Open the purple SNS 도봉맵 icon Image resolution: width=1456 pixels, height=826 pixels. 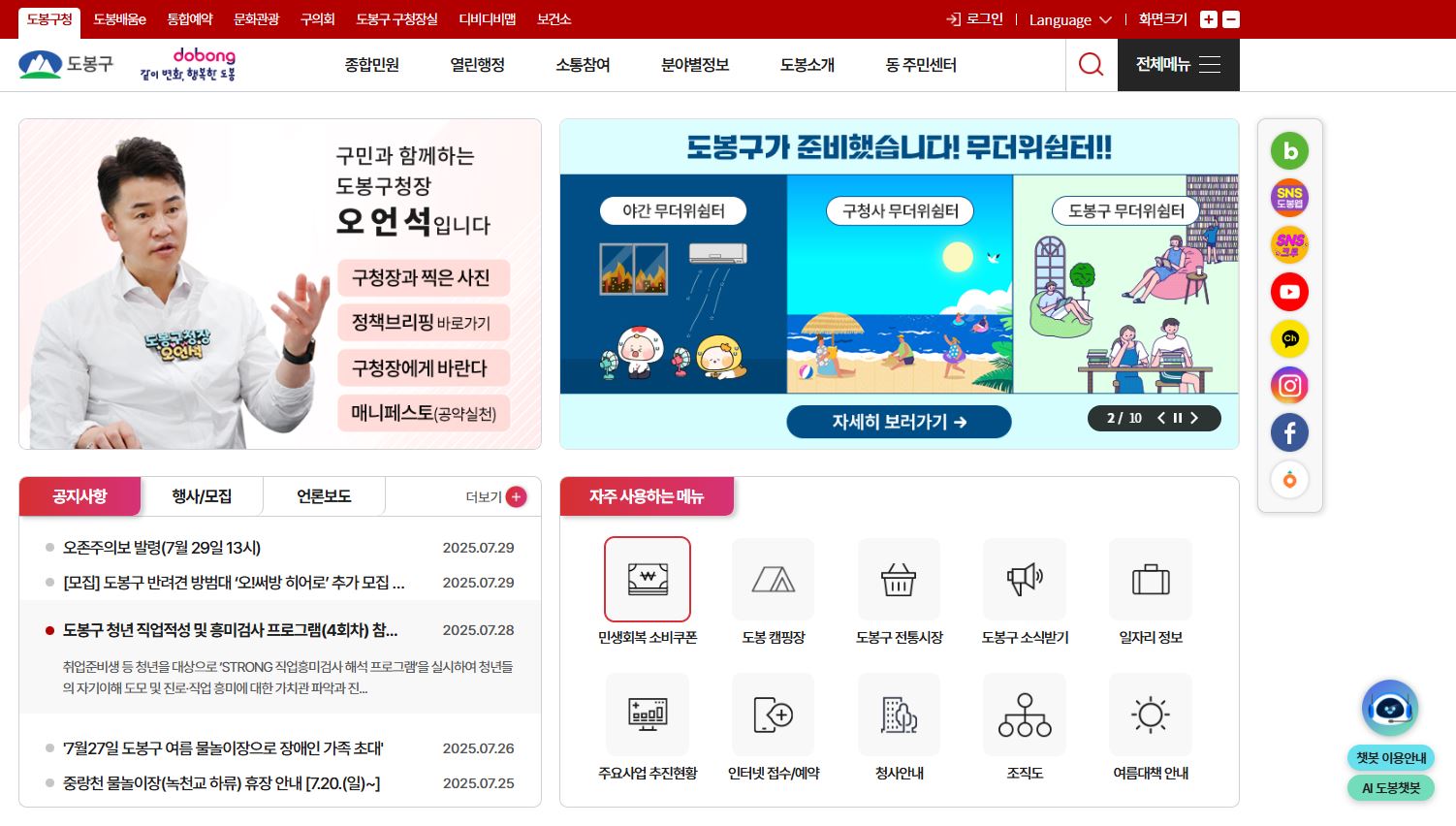click(x=1289, y=198)
